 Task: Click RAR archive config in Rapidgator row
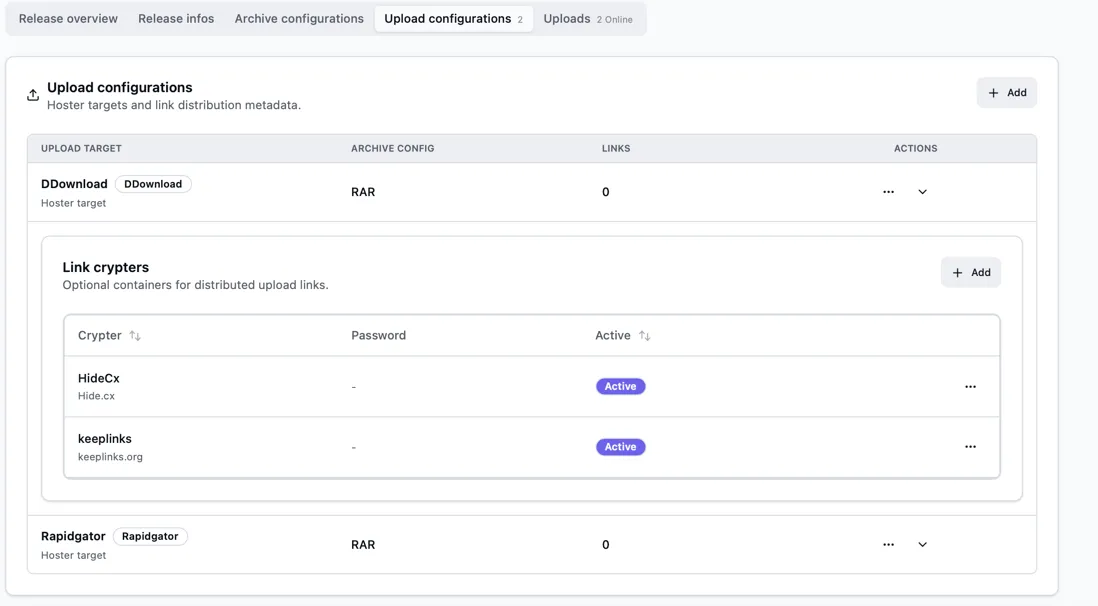[363, 544]
